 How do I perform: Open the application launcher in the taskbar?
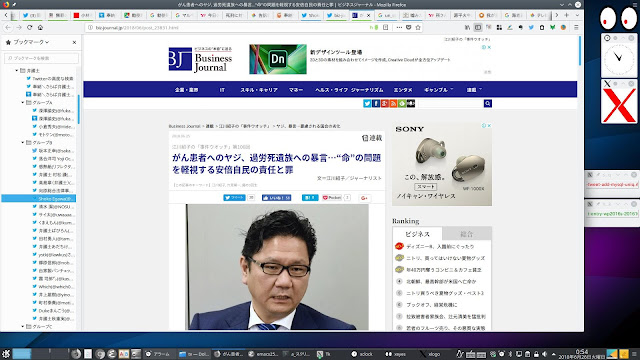click(6, 354)
